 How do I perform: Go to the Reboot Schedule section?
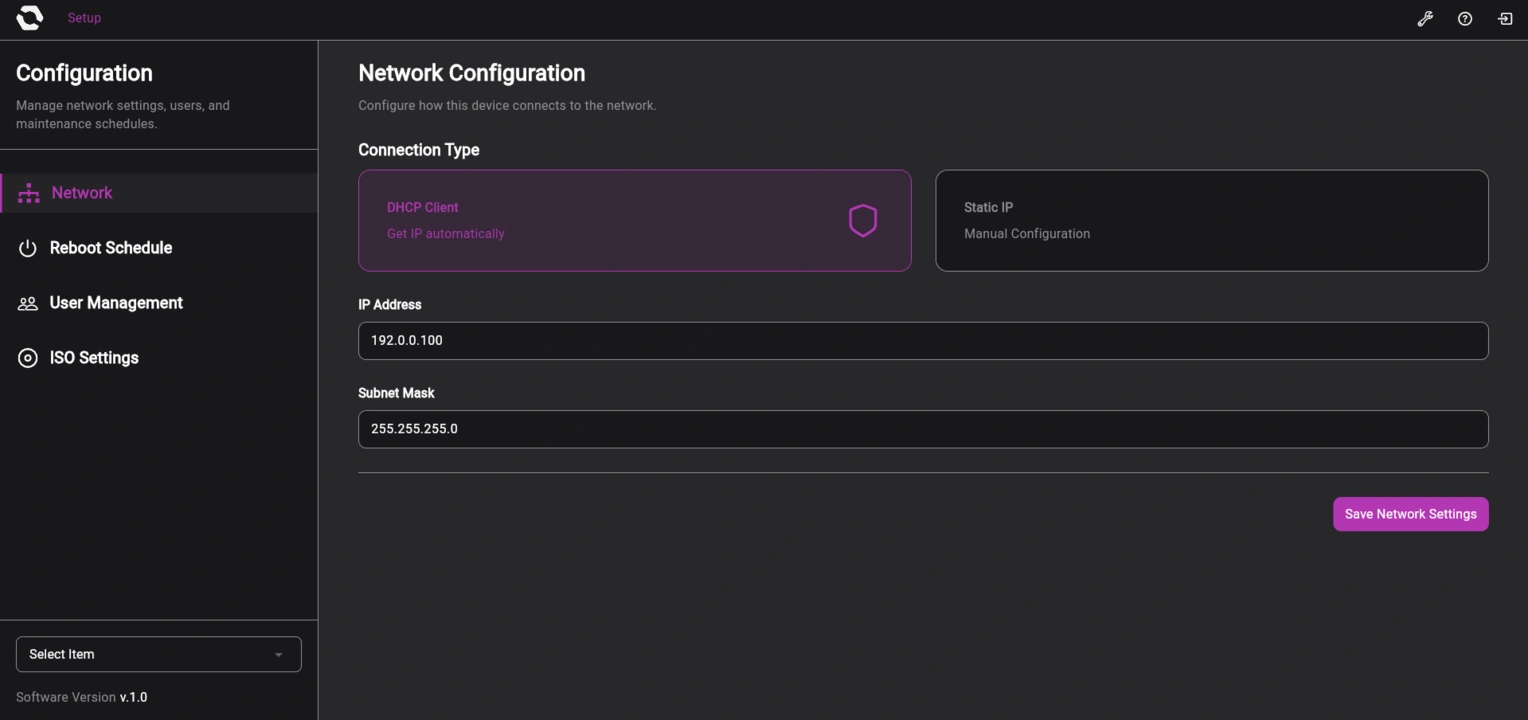pyautogui.click(x=110, y=247)
